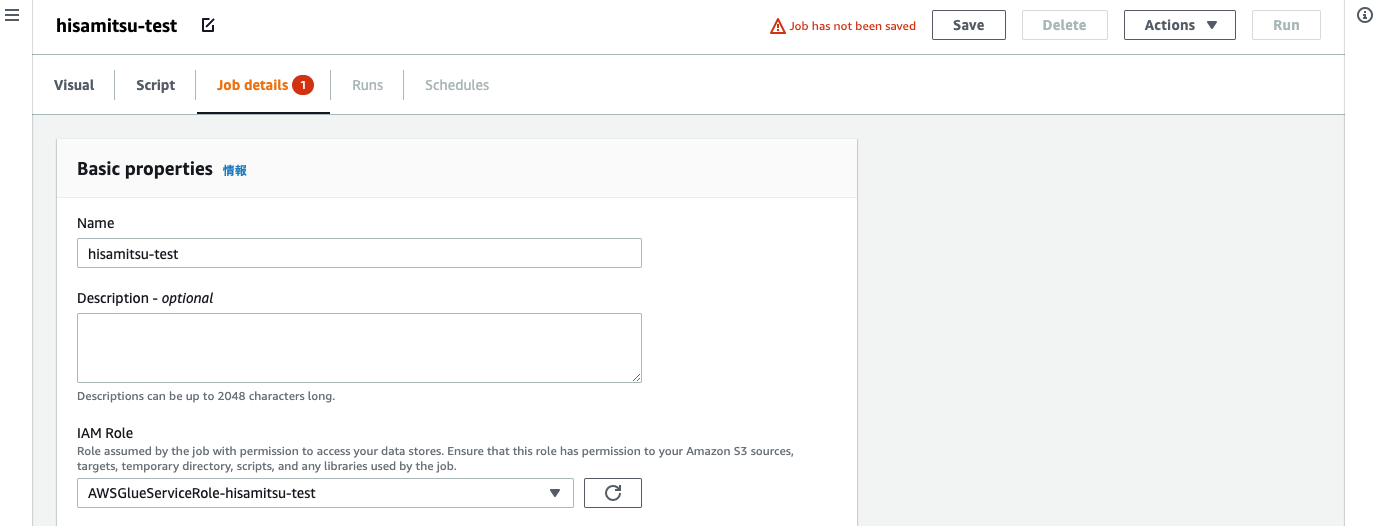The width and height of the screenshot is (1381, 526).
Task: Click the Delete button
Action: click(1064, 25)
